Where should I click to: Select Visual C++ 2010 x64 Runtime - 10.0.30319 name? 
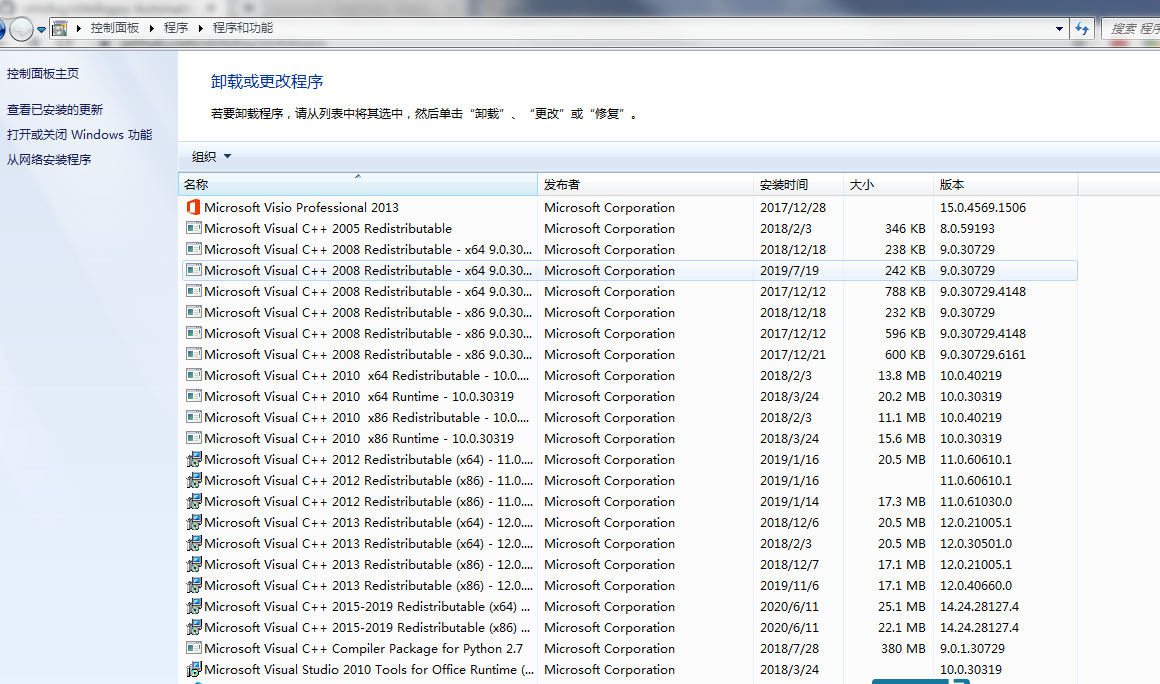click(359, 396)
